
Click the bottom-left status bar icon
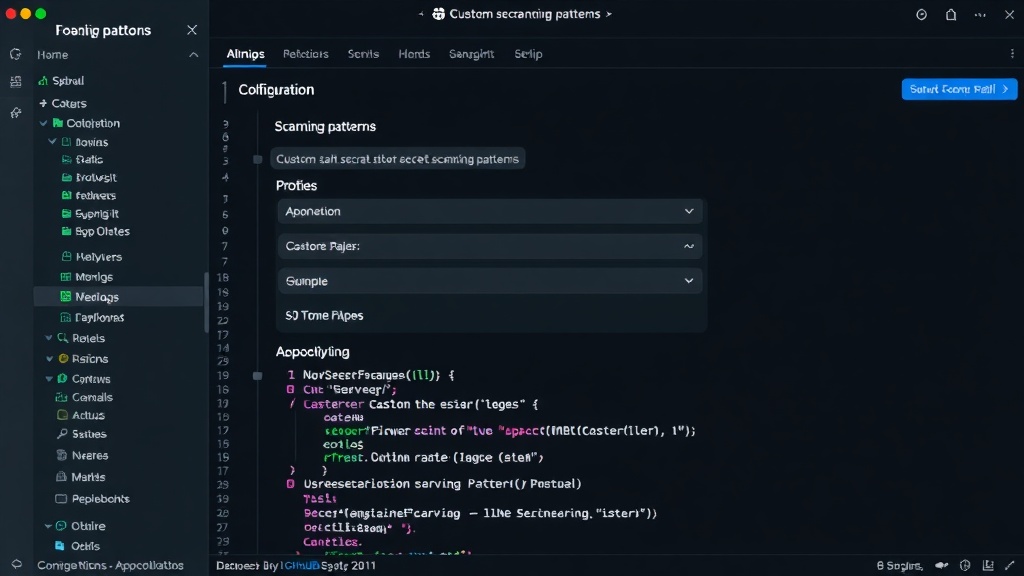16,565
